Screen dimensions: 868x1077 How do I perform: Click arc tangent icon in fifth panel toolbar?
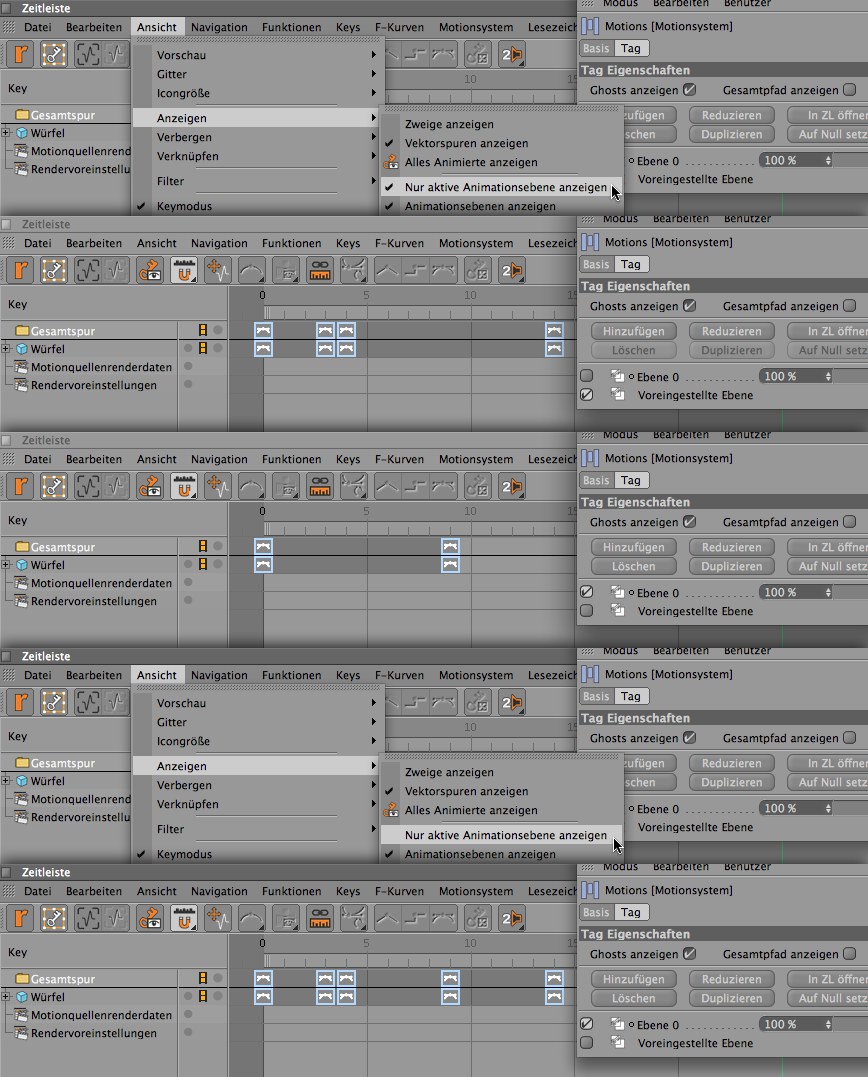(x=251, y=919)
